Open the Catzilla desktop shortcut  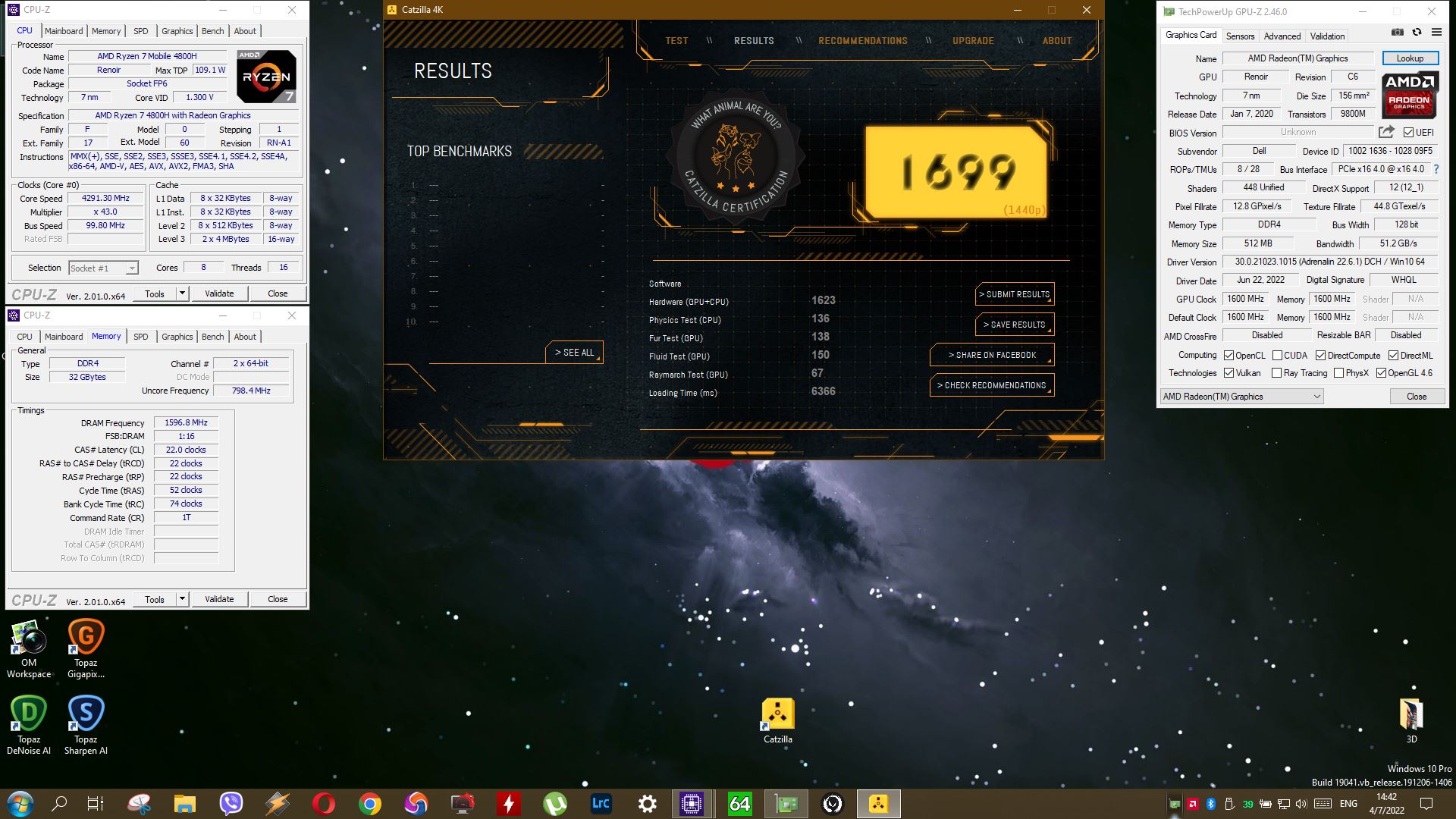777,721
